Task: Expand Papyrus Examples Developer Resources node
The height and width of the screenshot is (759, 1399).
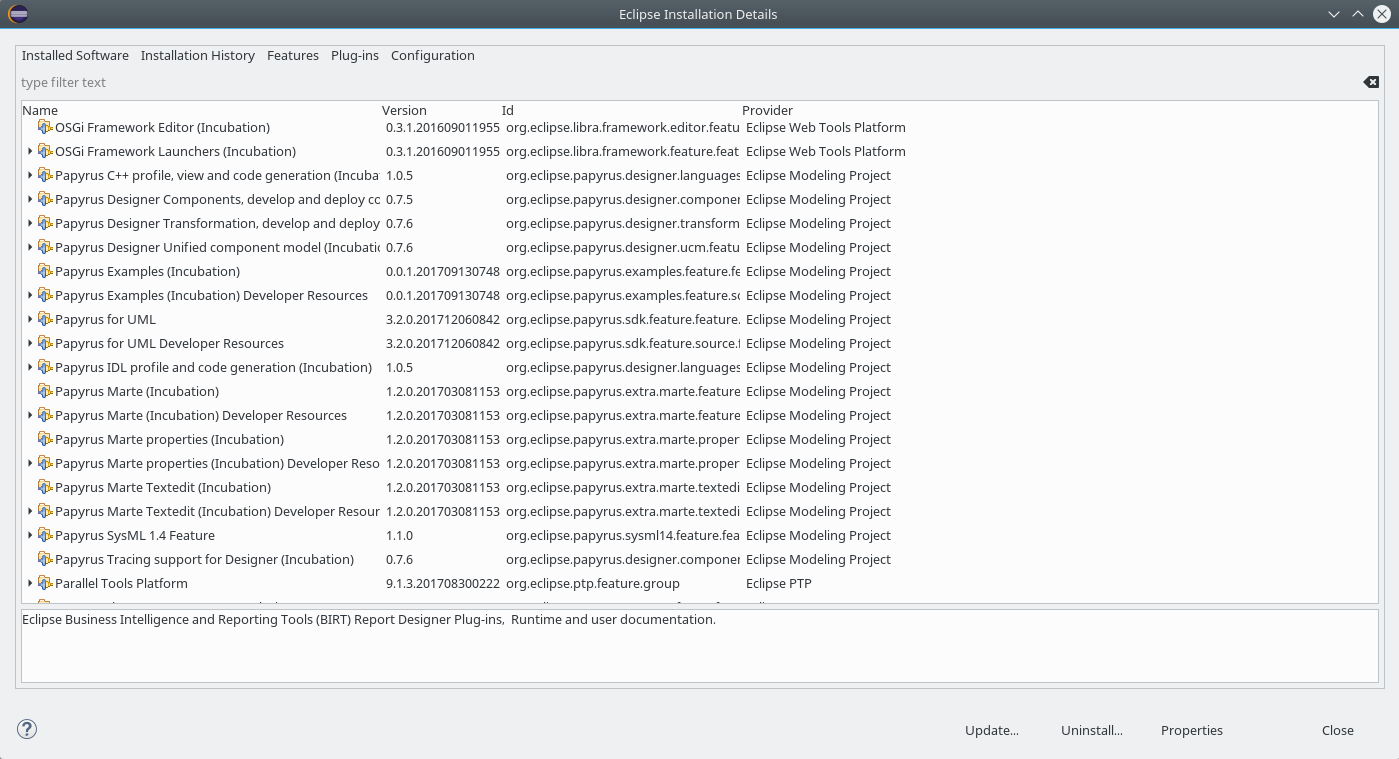Action: pos(30,295)
